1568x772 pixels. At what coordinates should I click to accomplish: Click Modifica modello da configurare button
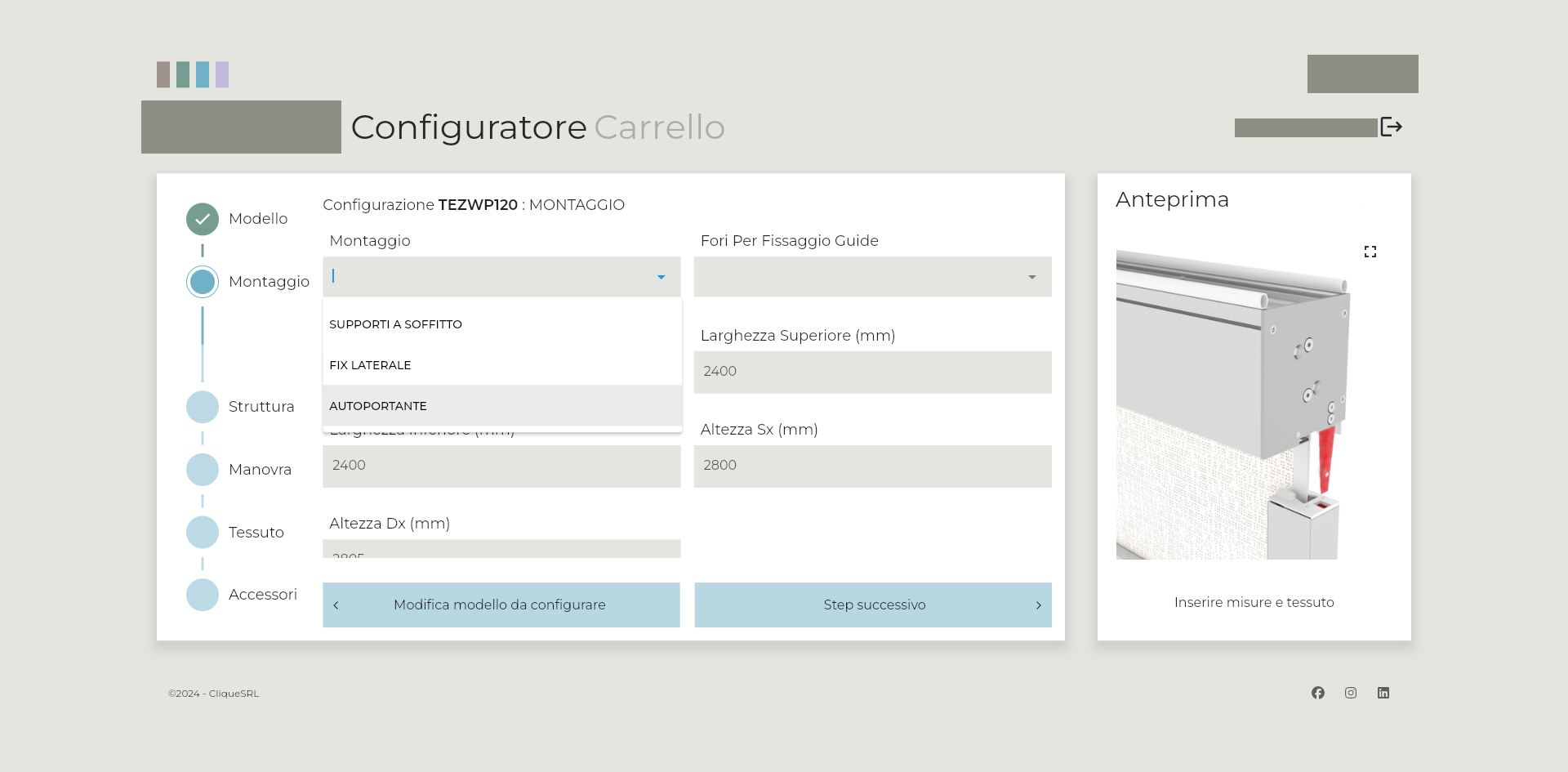(x=501, y=605)
